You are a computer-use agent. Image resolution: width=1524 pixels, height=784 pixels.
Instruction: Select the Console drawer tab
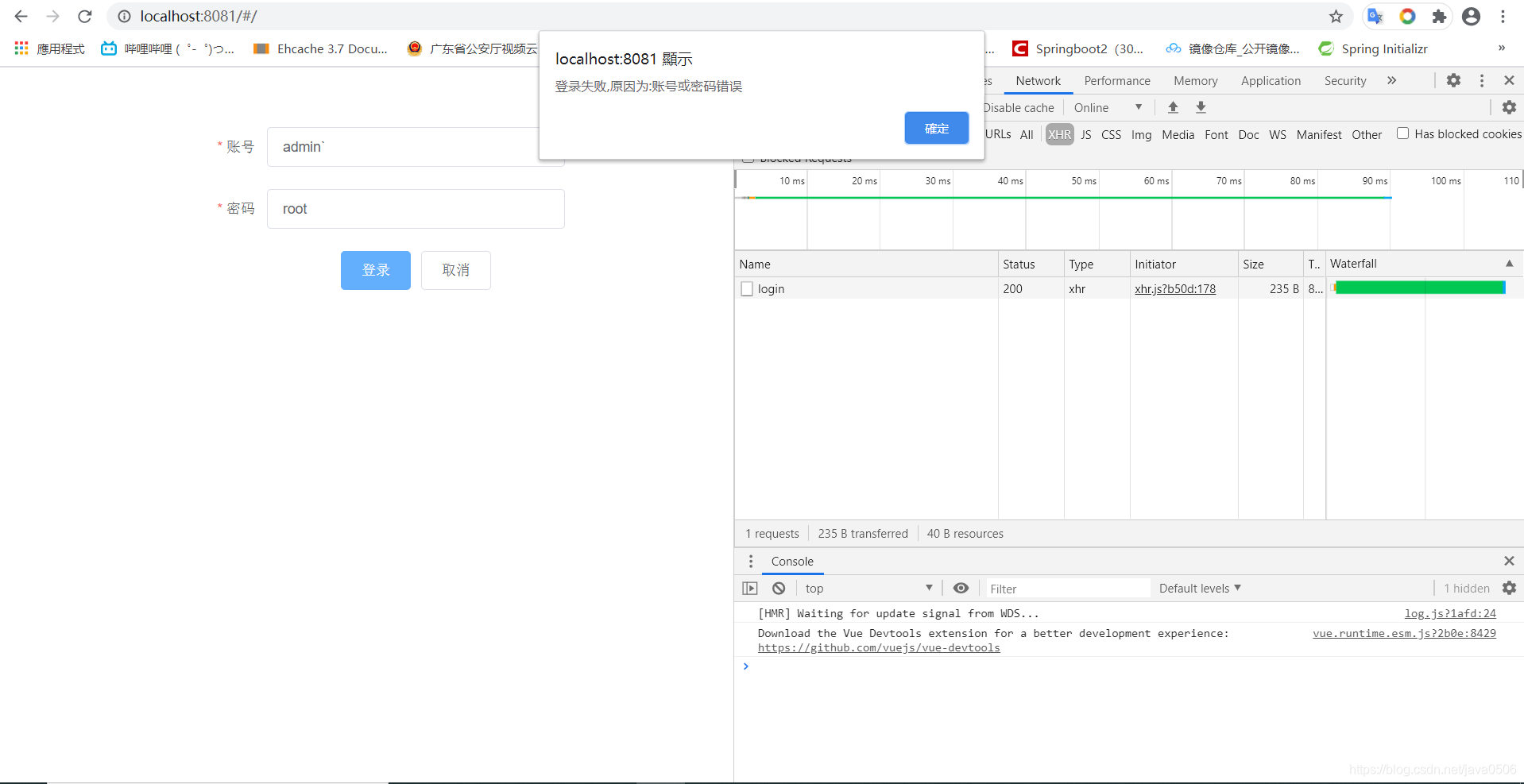click(x=792, y=562)
